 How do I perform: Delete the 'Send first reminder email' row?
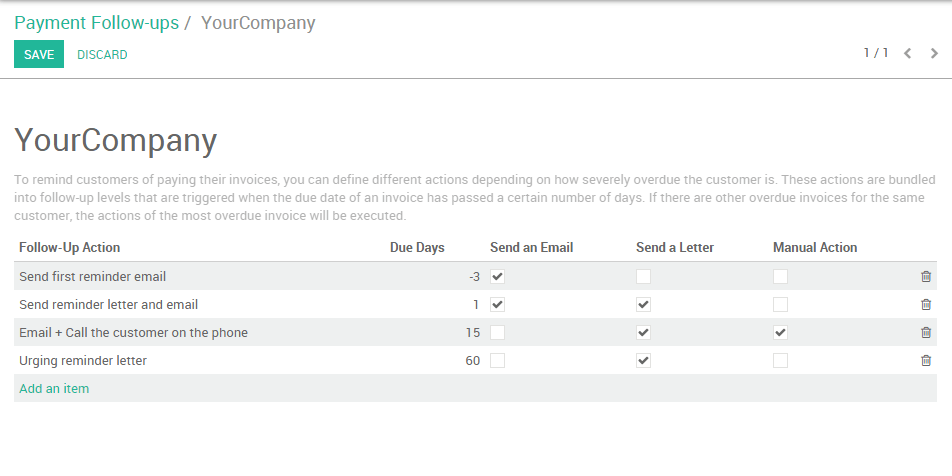(x=925, y=277)
